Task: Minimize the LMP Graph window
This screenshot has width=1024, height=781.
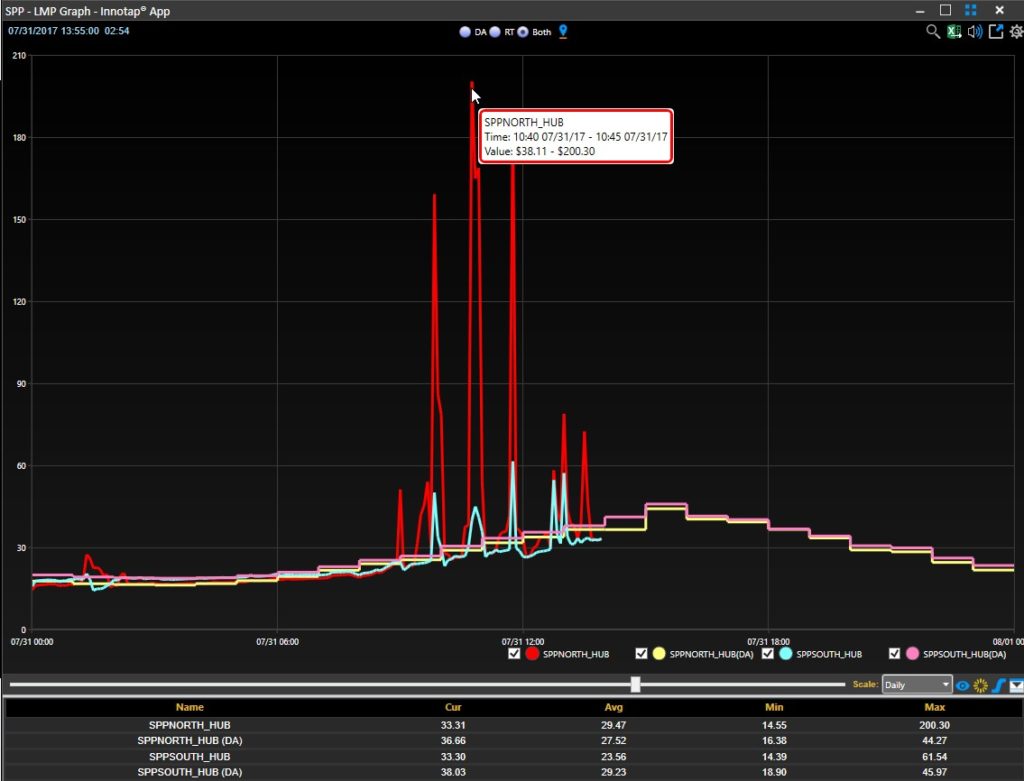Action: pyautogui.click(x=920, y=11)
